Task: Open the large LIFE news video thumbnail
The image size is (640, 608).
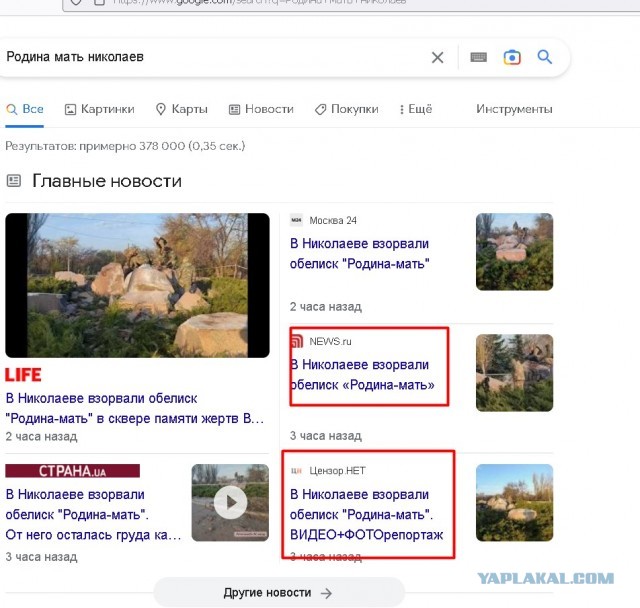Action: point(137,285)
